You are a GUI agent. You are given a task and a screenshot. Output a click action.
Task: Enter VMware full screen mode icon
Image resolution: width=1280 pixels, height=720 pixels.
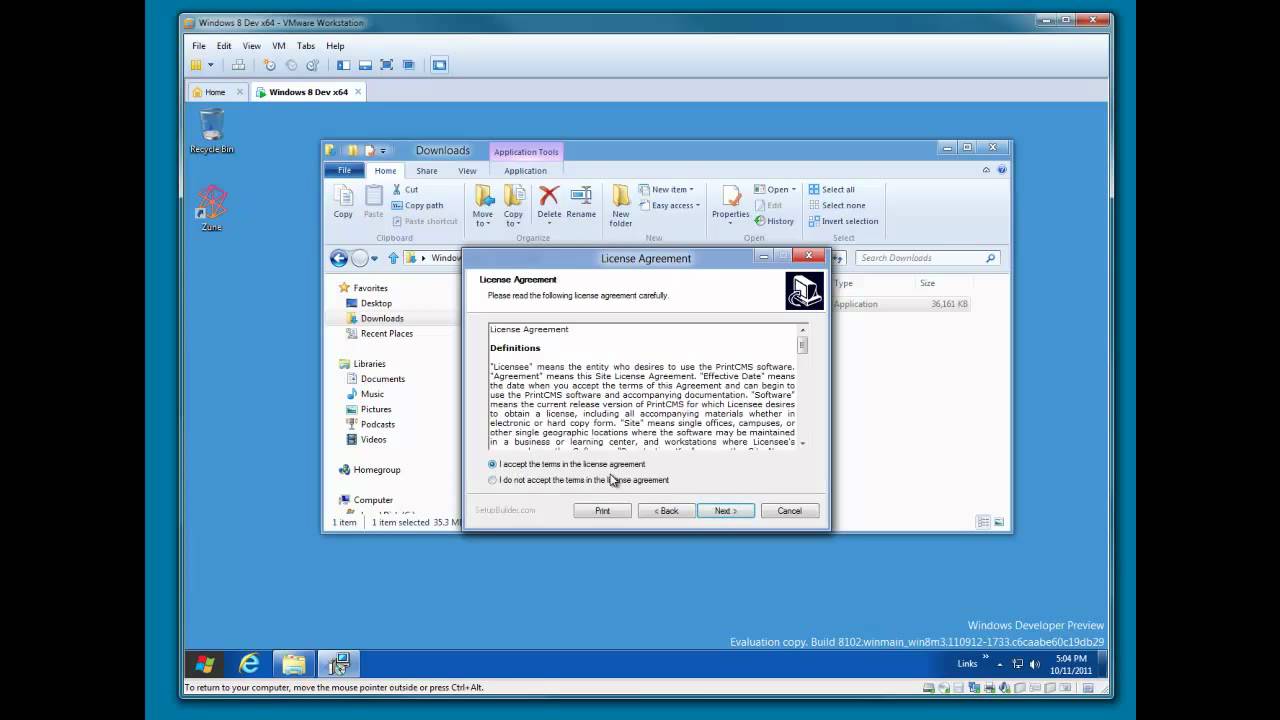[387, 65]
